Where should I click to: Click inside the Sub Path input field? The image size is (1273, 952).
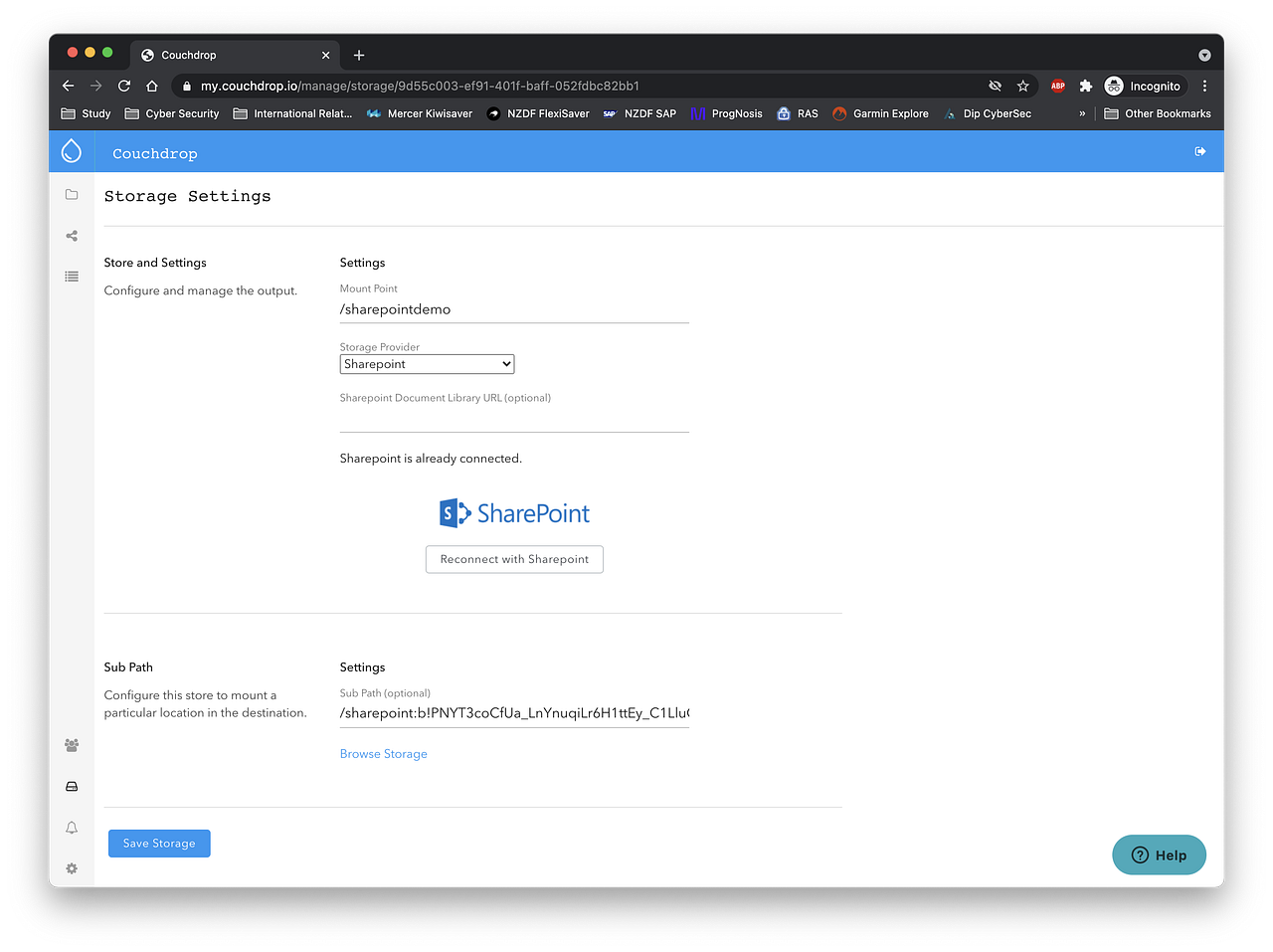pyautogui.click(x=513, y=712)
